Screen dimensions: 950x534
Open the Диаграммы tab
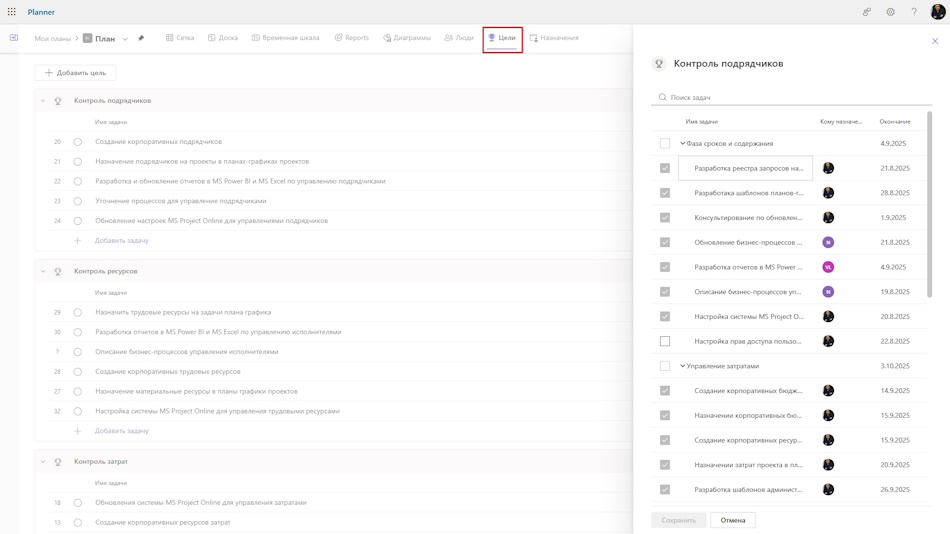(407, 38)
